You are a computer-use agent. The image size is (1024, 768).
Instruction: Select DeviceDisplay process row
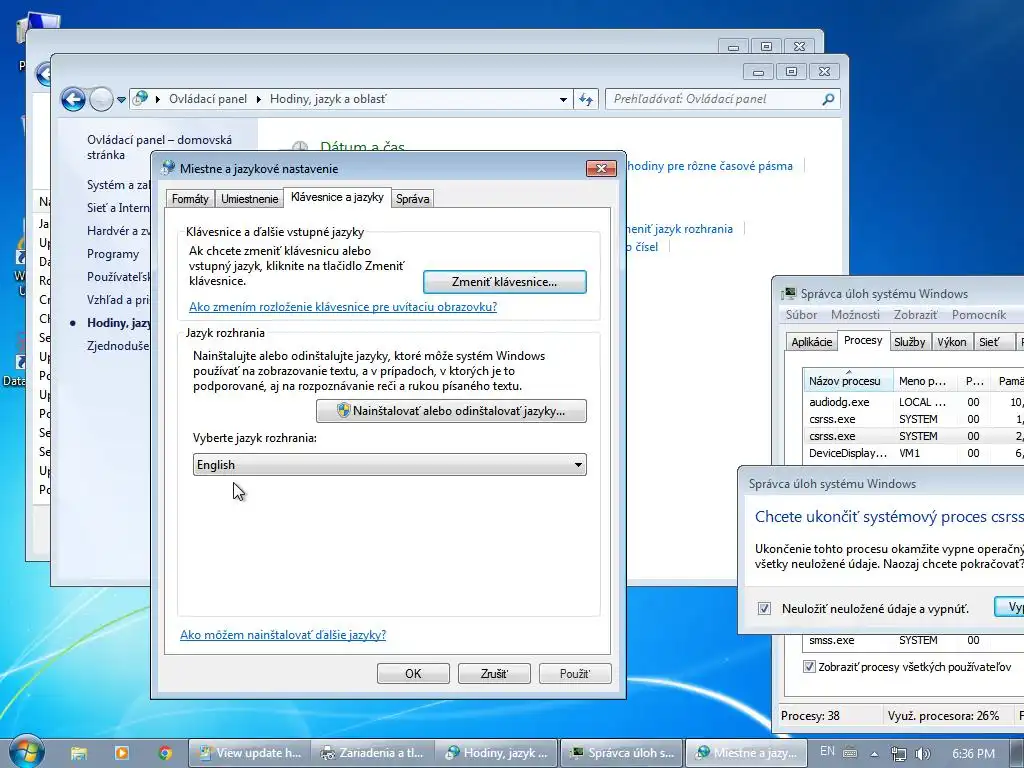914,453
